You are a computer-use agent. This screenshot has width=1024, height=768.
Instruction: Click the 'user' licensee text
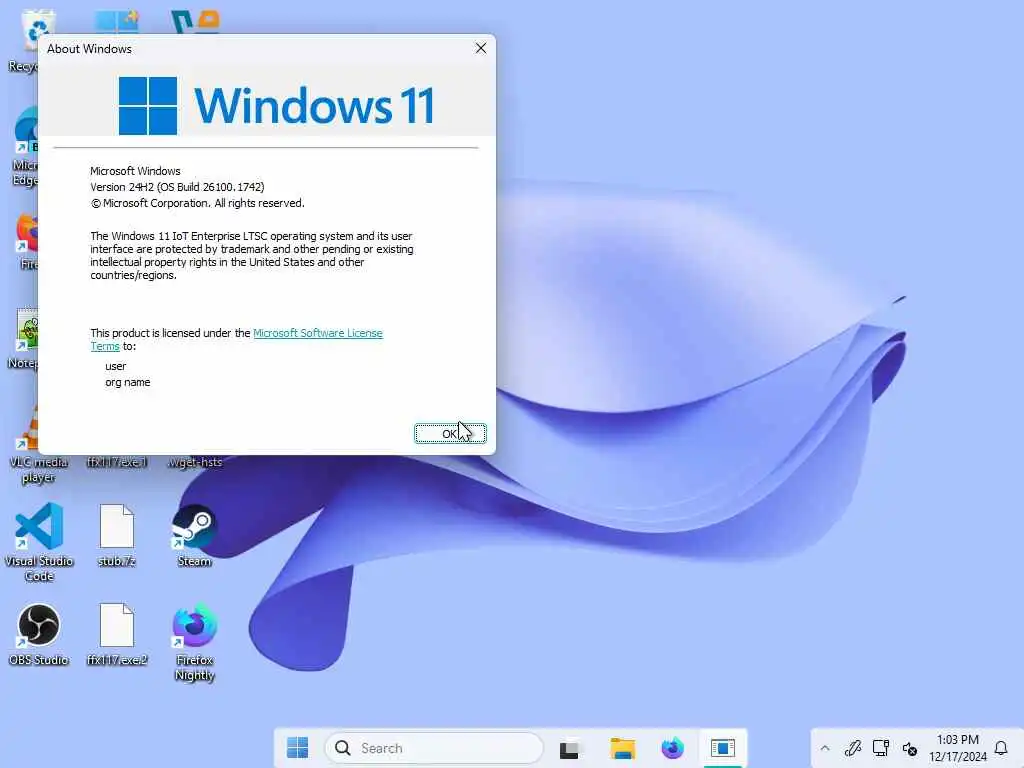coord(116,366)
